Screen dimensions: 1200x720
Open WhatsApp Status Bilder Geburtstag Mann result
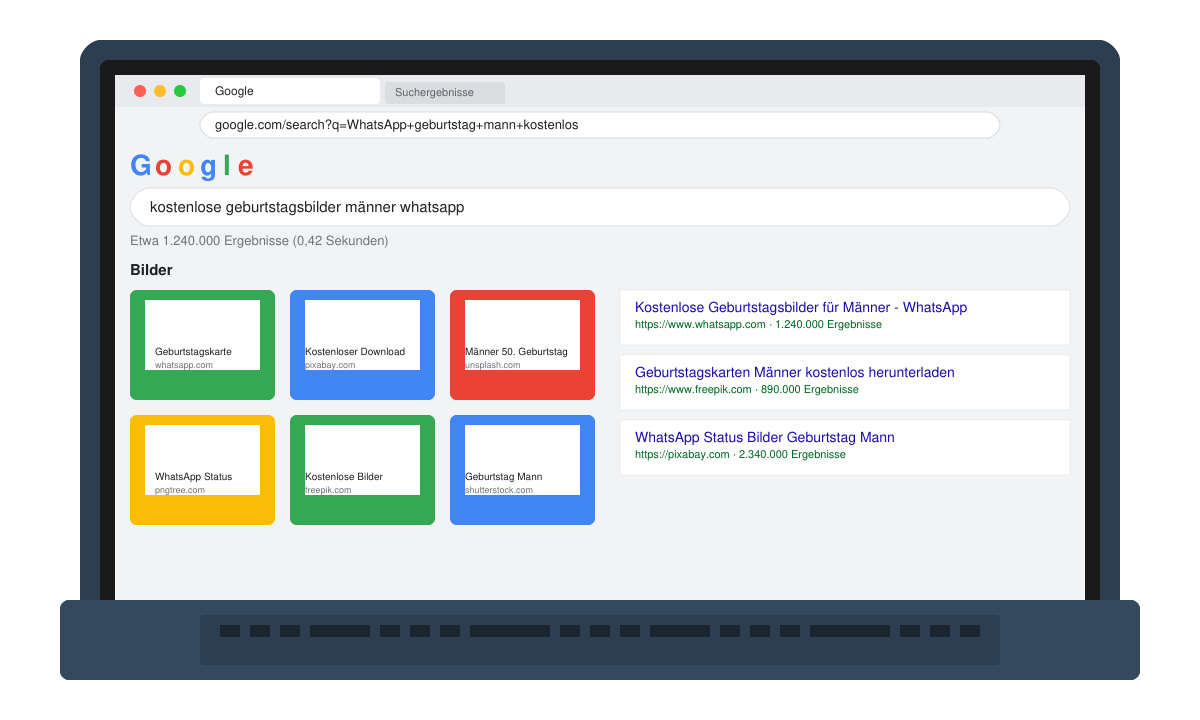(765, 438)
